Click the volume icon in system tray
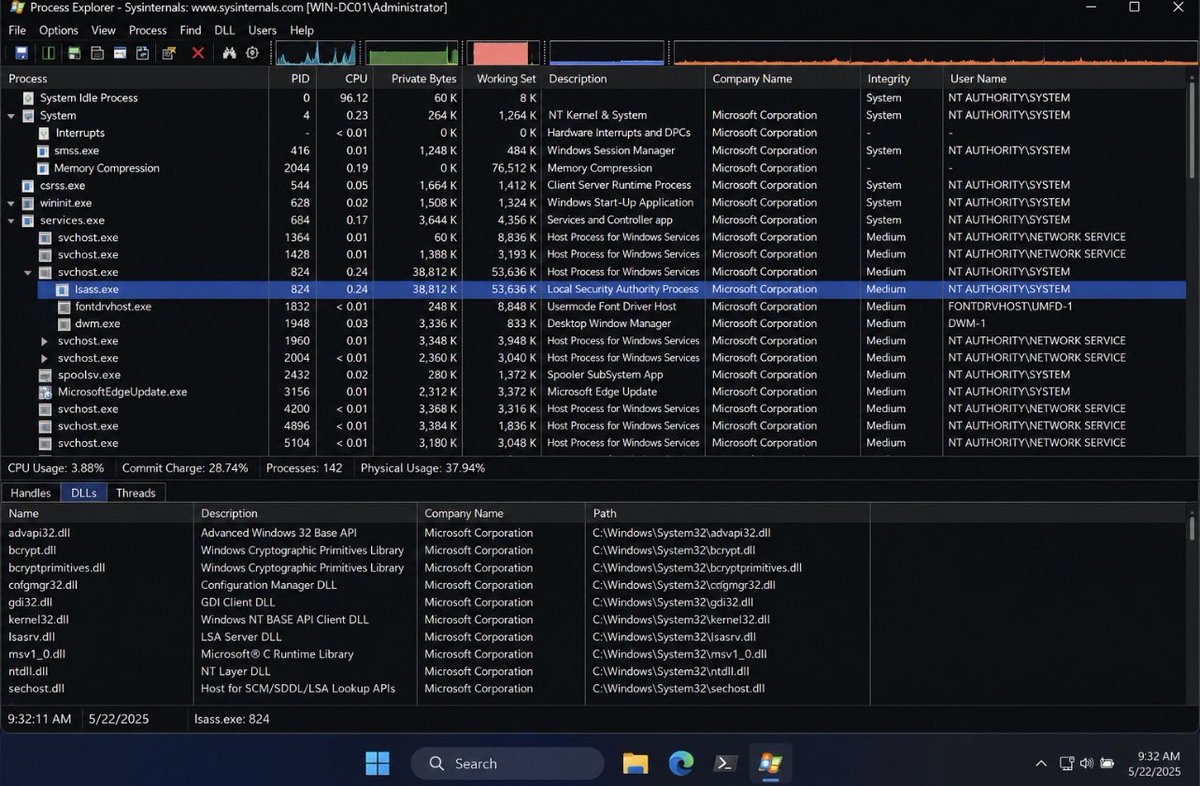The image size is (1200, 786). click(x=1086, y=764)
